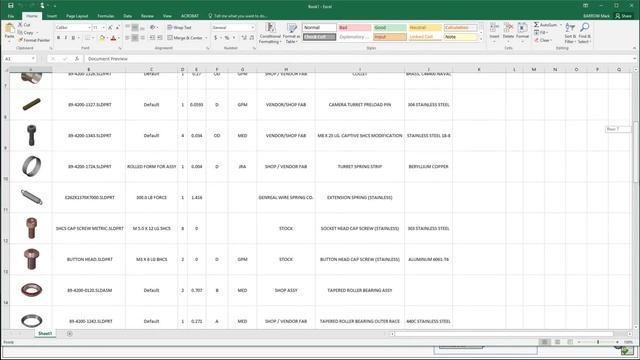Screen dimensions: 640x360
Task: Expand the cell Styles gallery
Action: pyautogui.click(x=481, y=40)
